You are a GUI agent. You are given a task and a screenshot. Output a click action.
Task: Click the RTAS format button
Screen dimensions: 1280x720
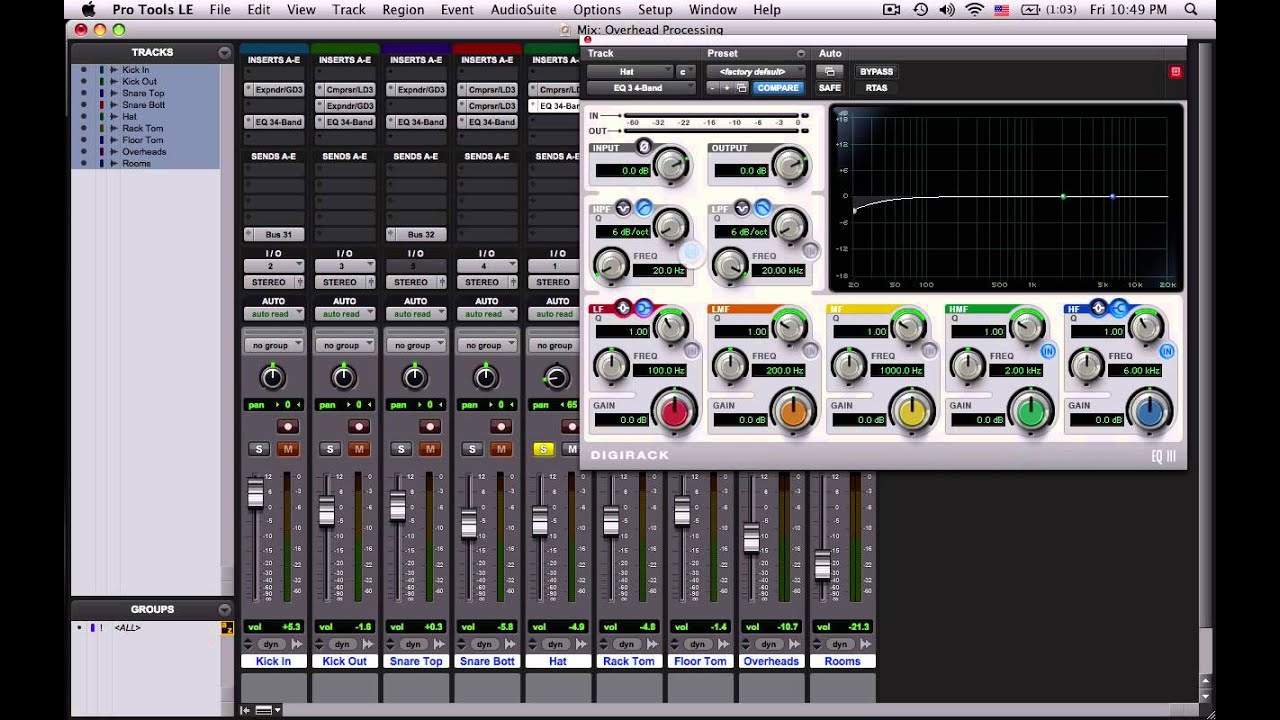click(x=876, y=88)
